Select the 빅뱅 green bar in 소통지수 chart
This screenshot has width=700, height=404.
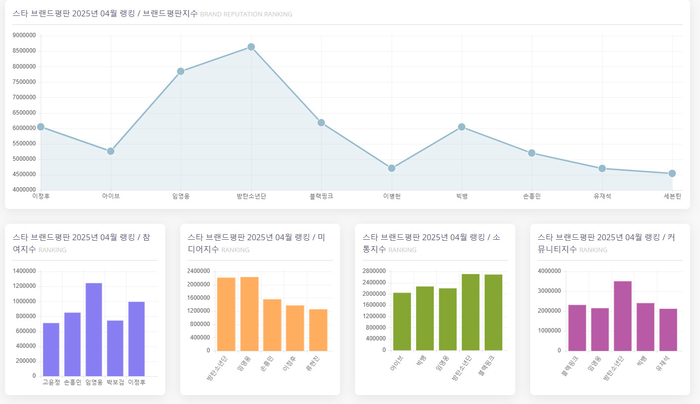click(425, 318)
